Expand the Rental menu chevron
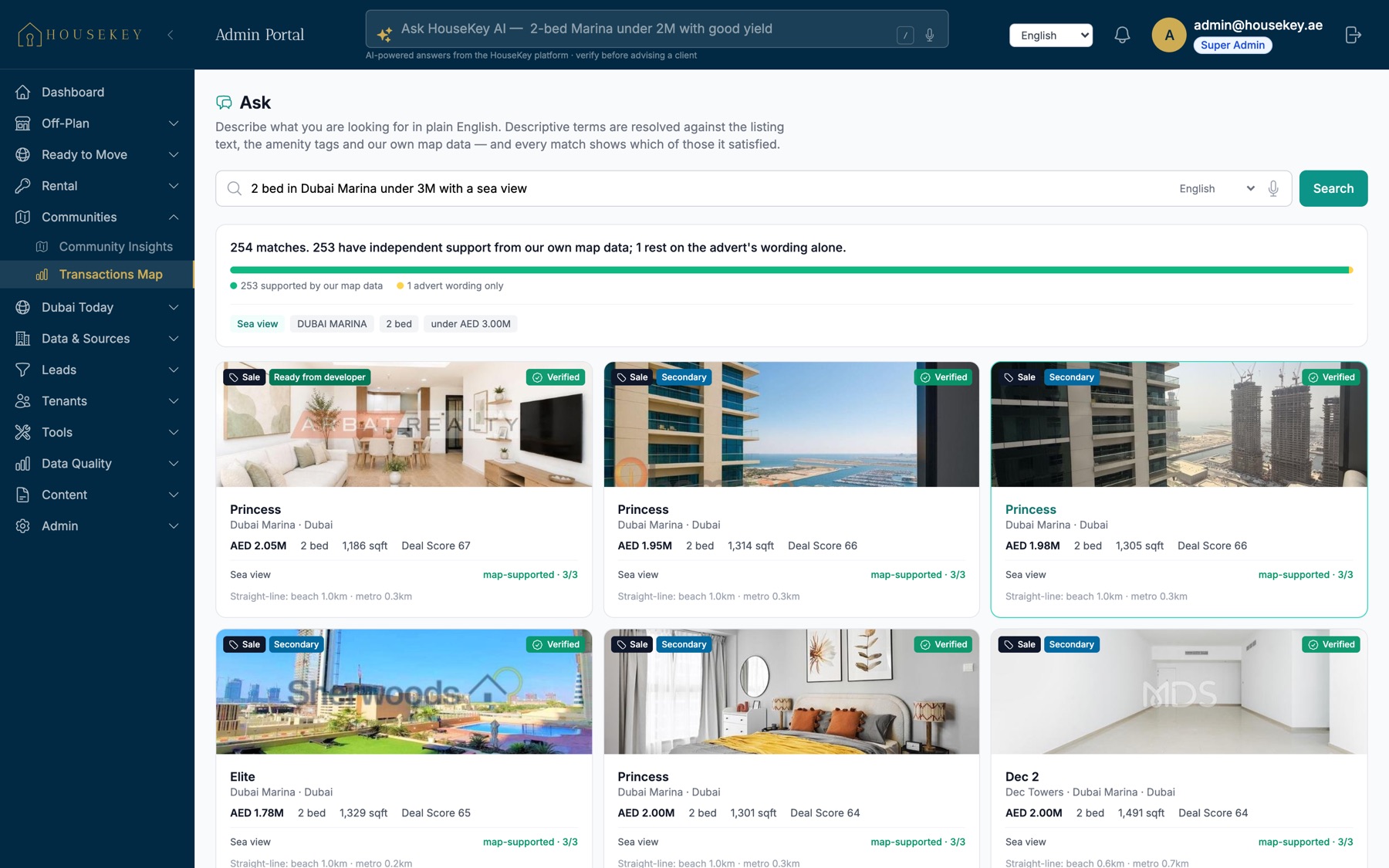1389x868 pixels. point(174,186)
